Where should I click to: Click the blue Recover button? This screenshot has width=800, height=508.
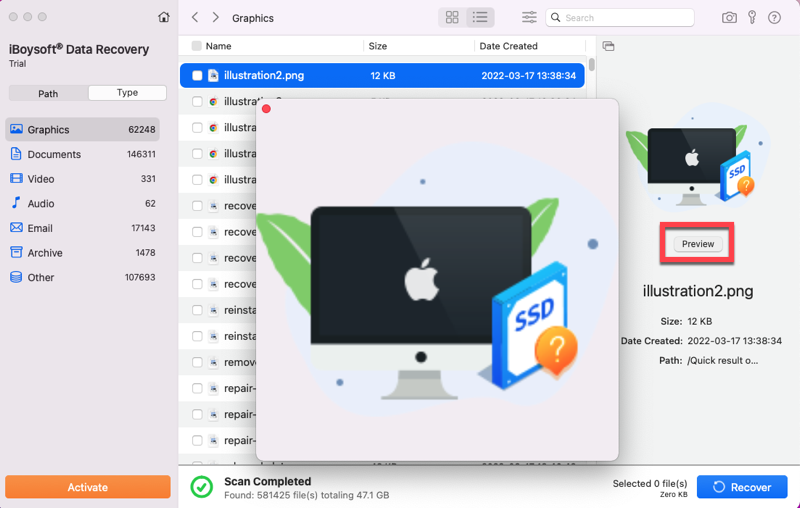click(x=741, y=487)
